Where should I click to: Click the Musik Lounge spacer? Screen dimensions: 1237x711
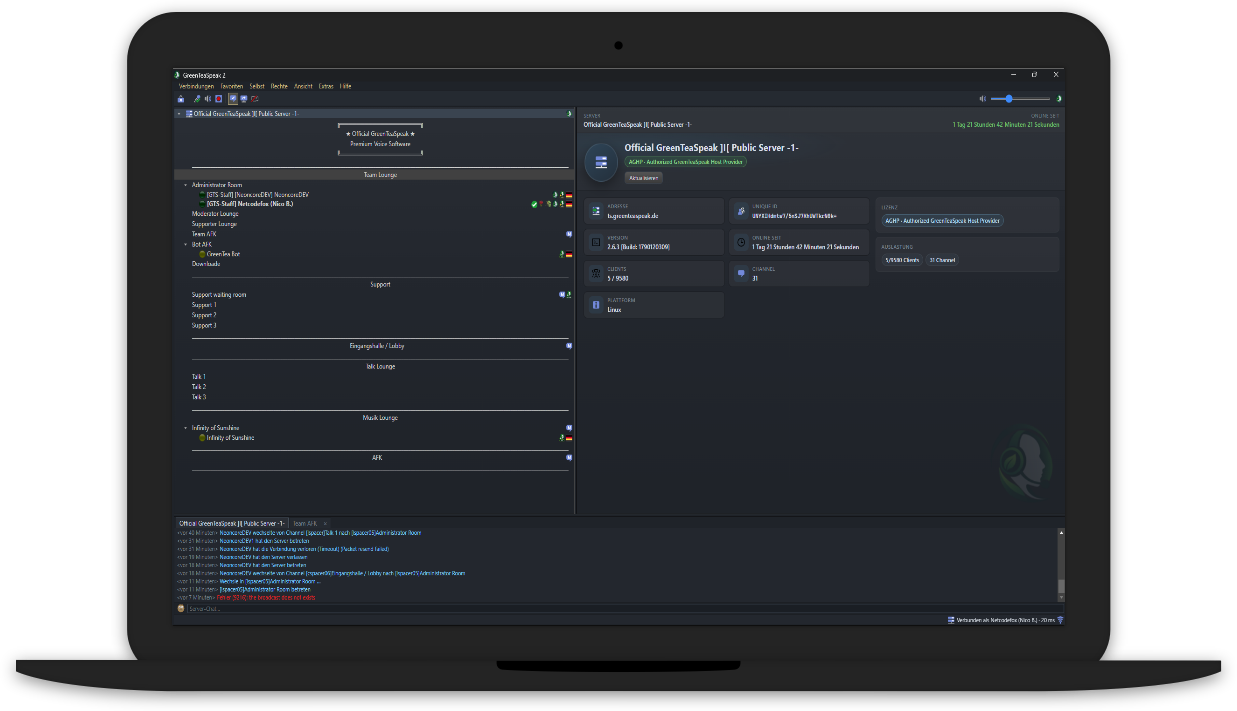(x=380, y=418)
